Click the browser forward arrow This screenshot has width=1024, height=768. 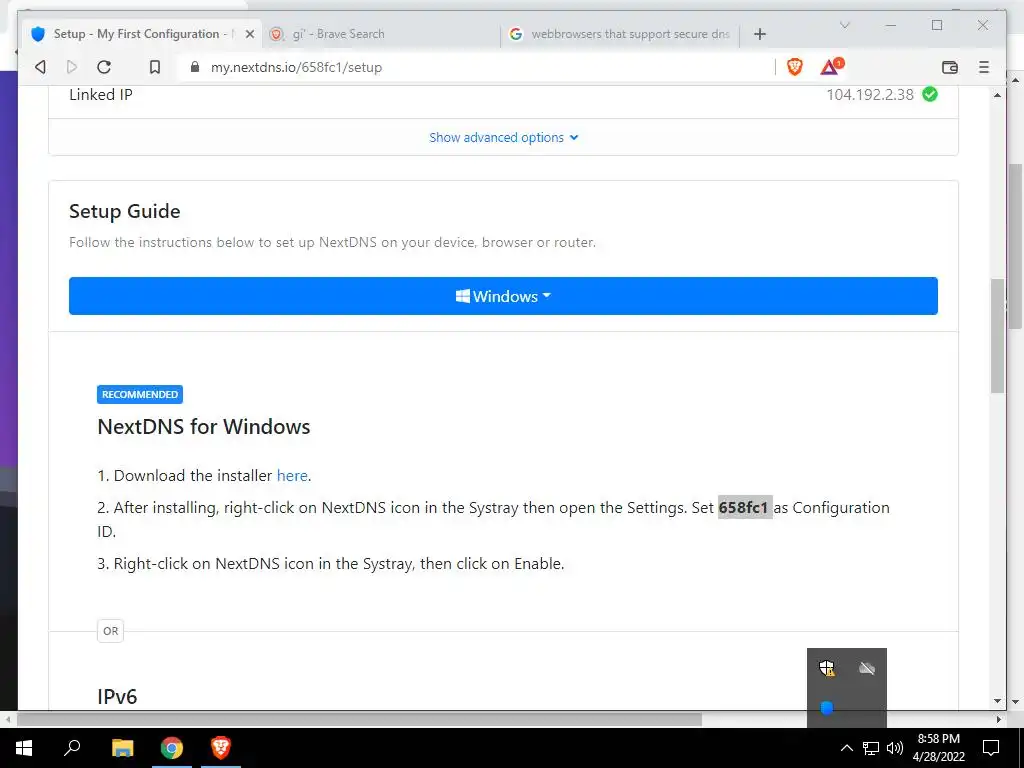(x=72, y=67)
